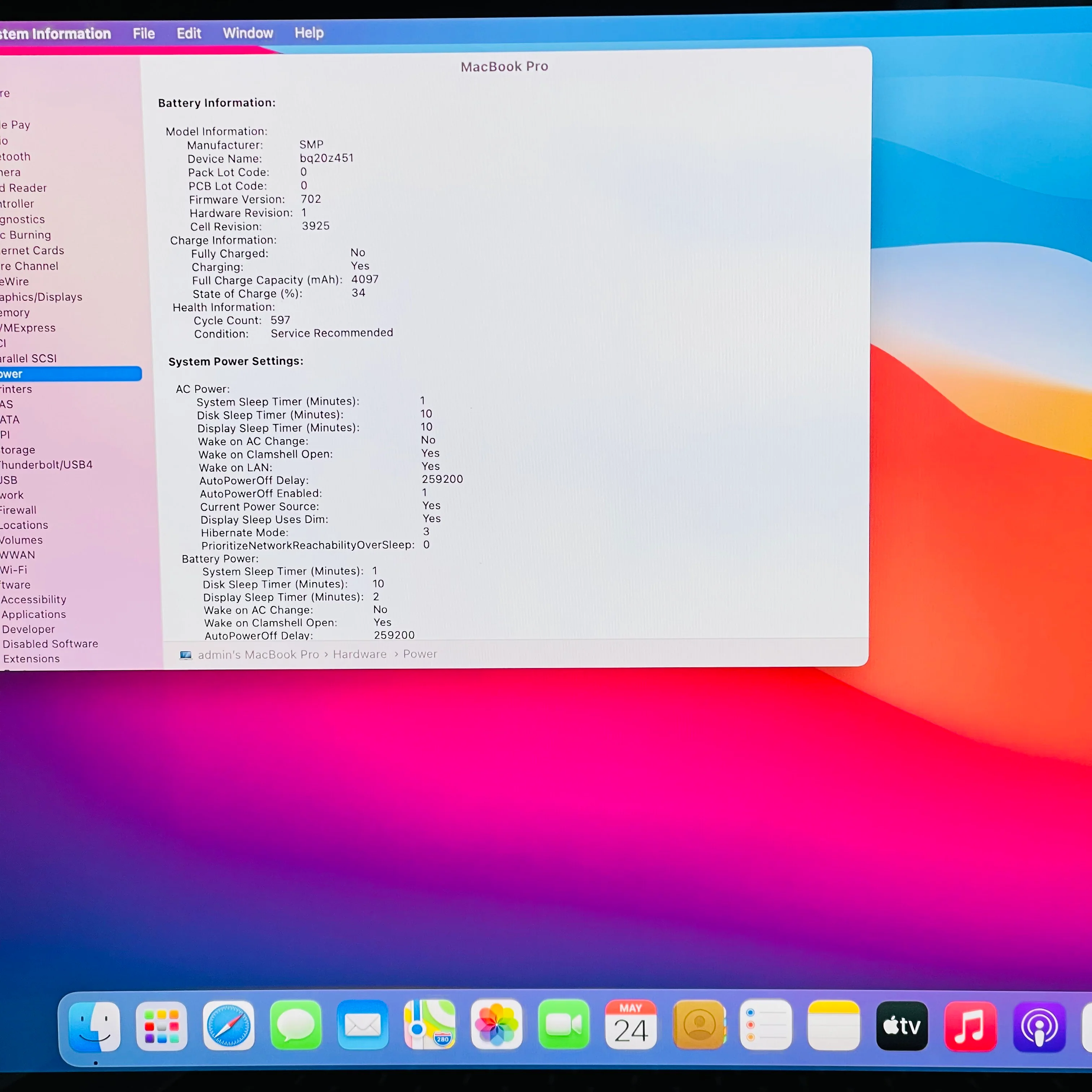Click the firmware version value 702
1092x1092 pixels.
[311, 199]
